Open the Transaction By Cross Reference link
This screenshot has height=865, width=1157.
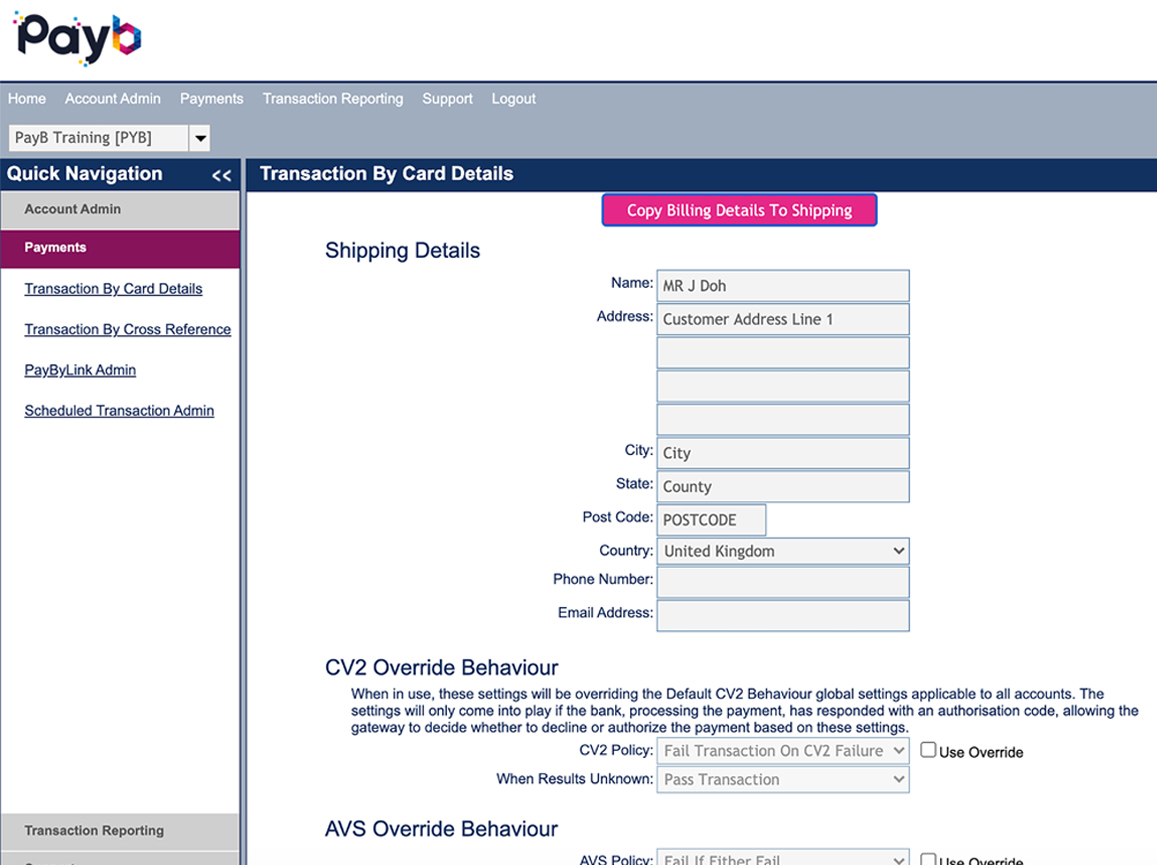(128, 329)
